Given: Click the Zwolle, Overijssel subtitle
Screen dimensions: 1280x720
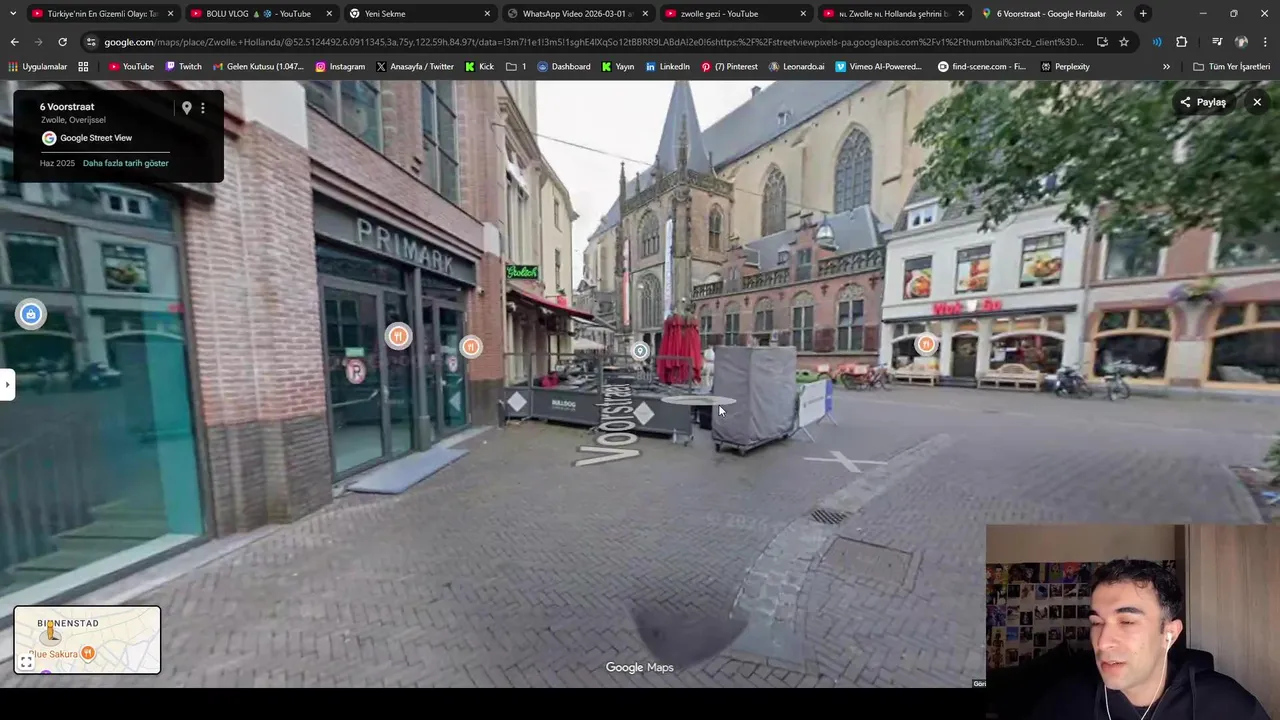Looking at the screenshot, I should click(73, 120).
